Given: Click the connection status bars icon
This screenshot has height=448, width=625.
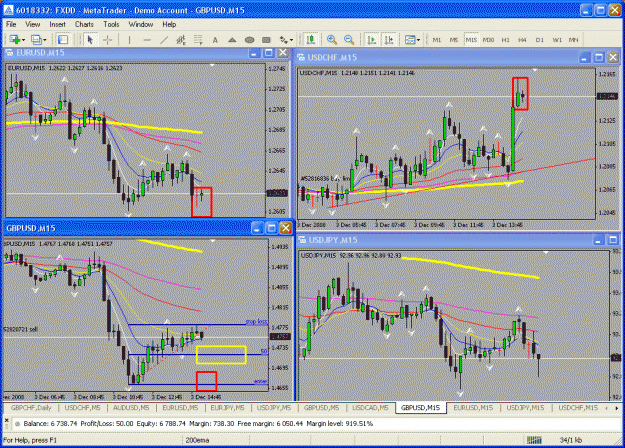Looking at the screenshot, I should tap(534, 440).
